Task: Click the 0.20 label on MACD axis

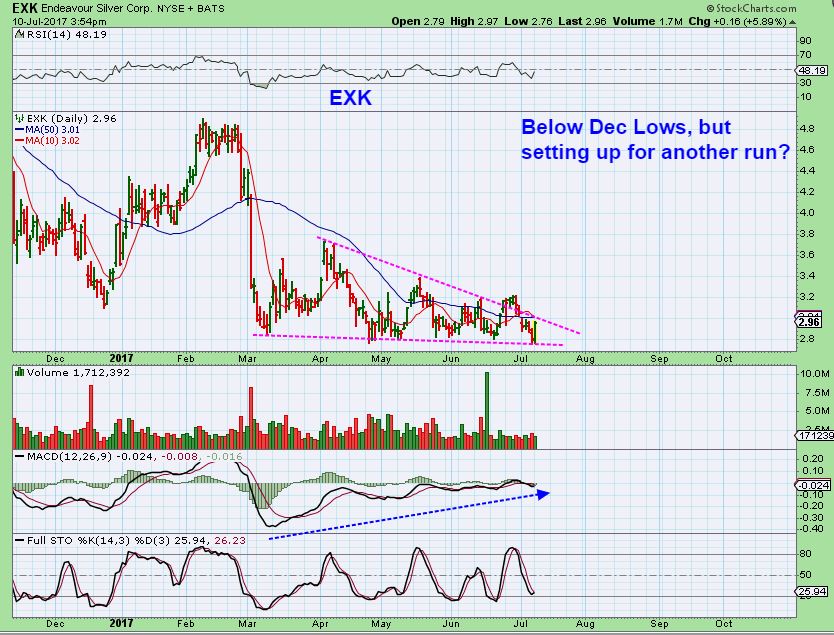Action: (x=813, y=459)
